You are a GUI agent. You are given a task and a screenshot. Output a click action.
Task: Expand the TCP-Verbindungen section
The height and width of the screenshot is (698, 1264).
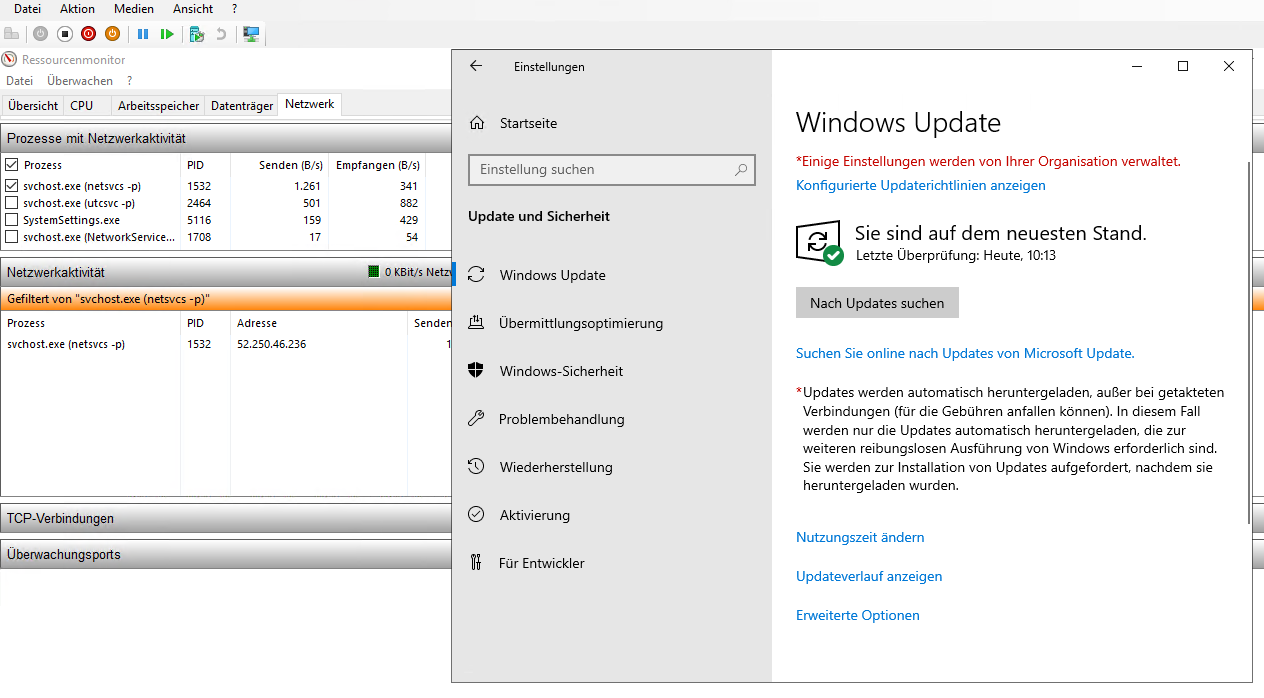226,518
